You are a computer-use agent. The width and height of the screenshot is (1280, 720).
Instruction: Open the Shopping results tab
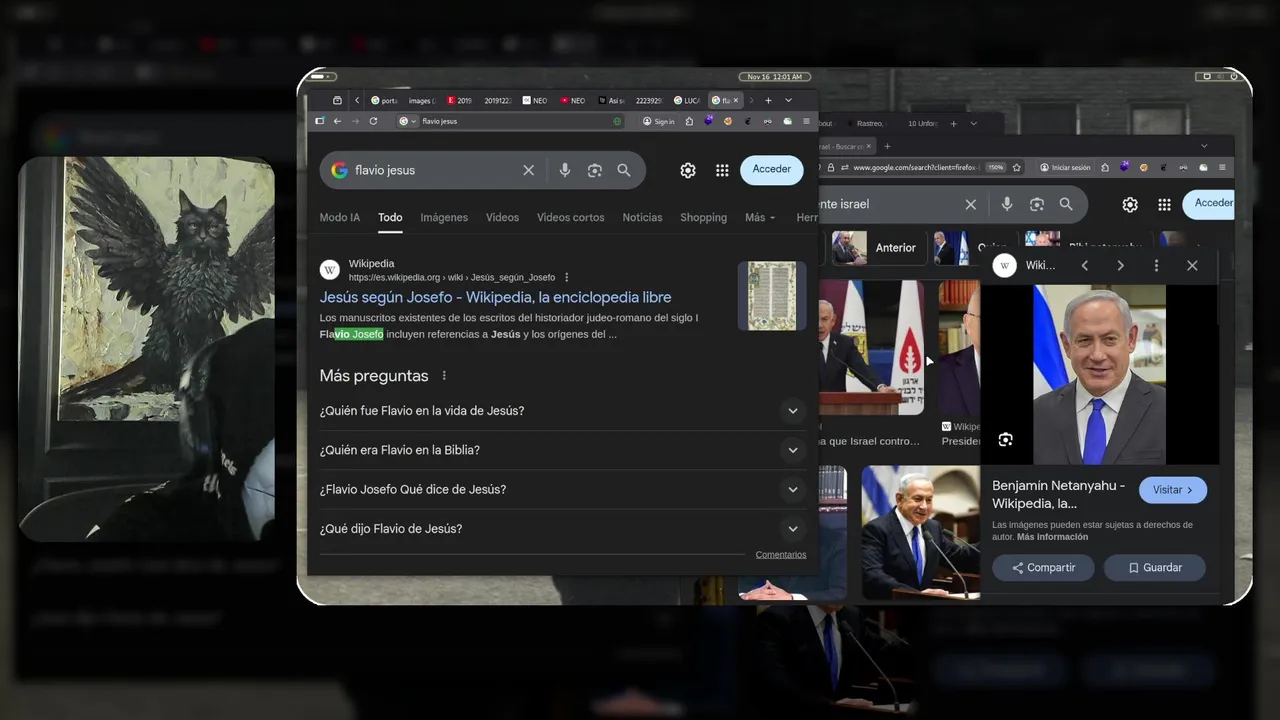[703, 217]
